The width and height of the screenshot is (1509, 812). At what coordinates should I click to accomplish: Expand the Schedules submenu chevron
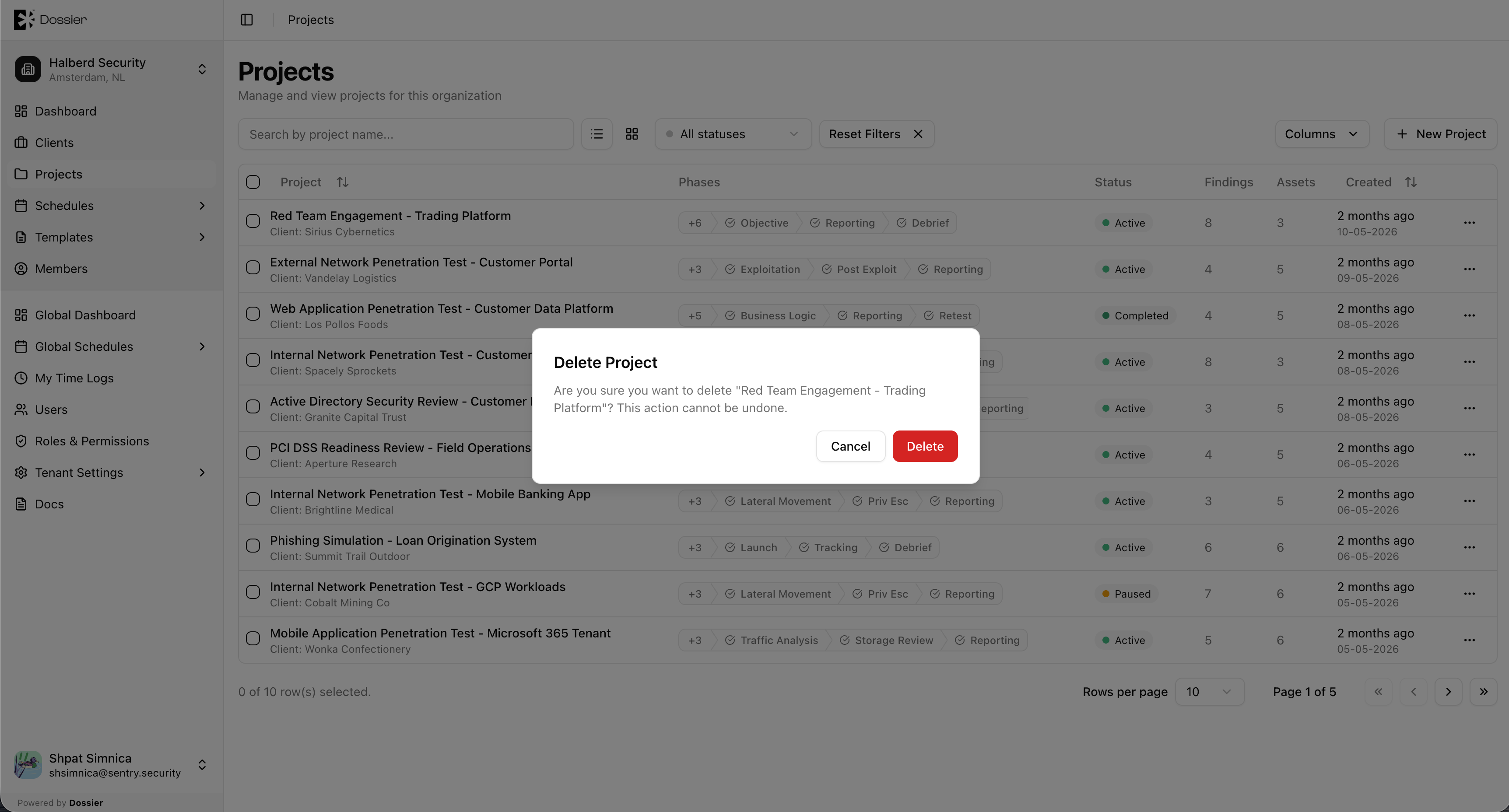point(202,206)
